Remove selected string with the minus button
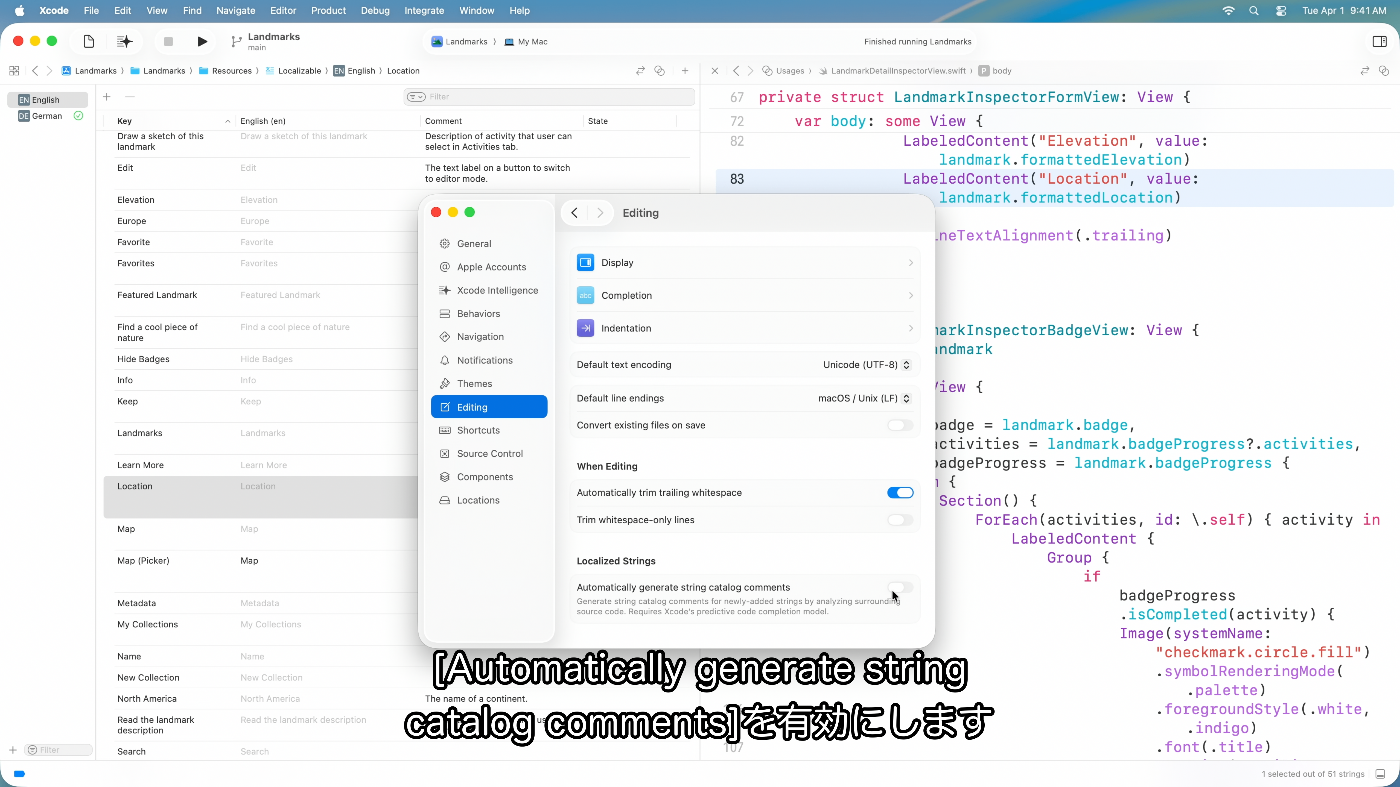1400x787 pixels. [129, 97]
